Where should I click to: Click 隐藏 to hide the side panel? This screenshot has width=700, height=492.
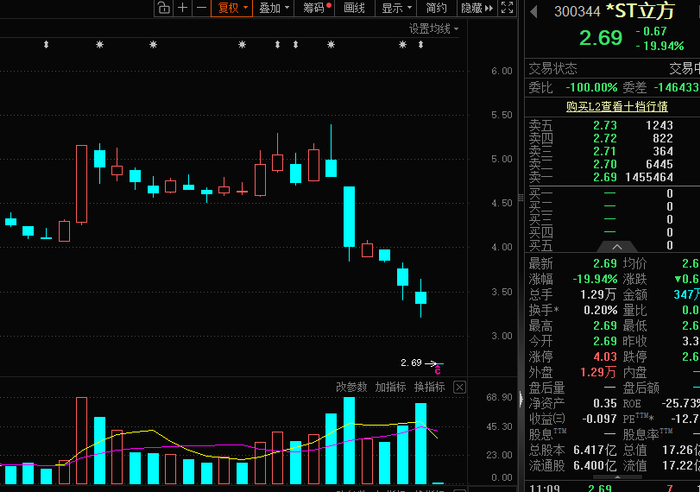(x=477, y=8)
